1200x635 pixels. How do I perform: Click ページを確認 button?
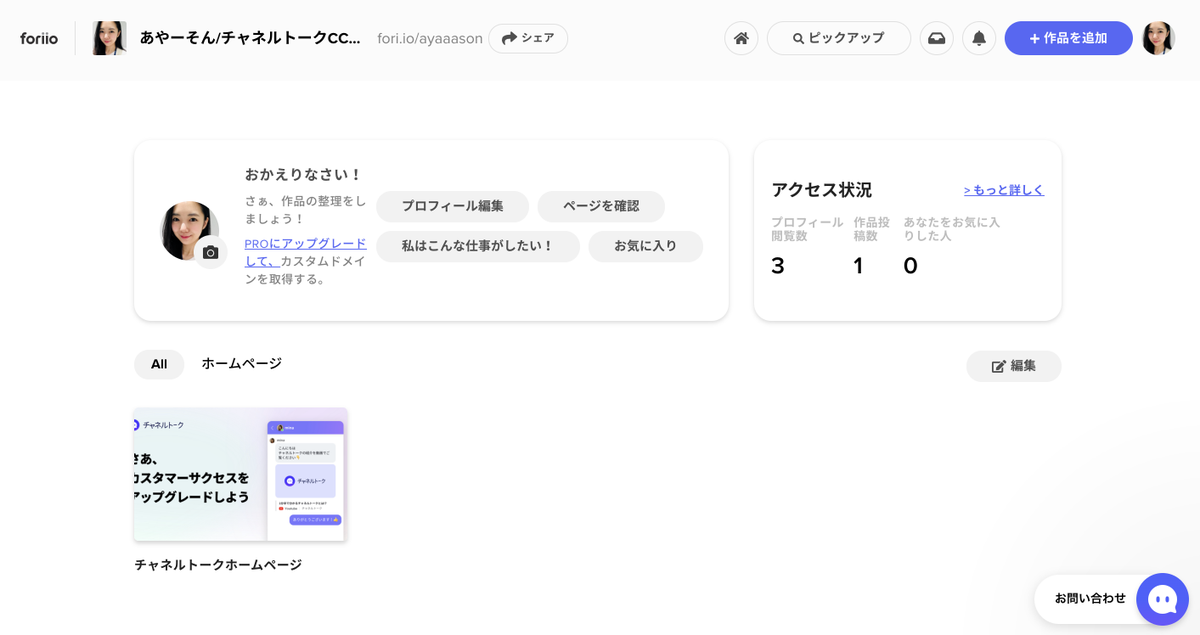(x=601, y=206)
